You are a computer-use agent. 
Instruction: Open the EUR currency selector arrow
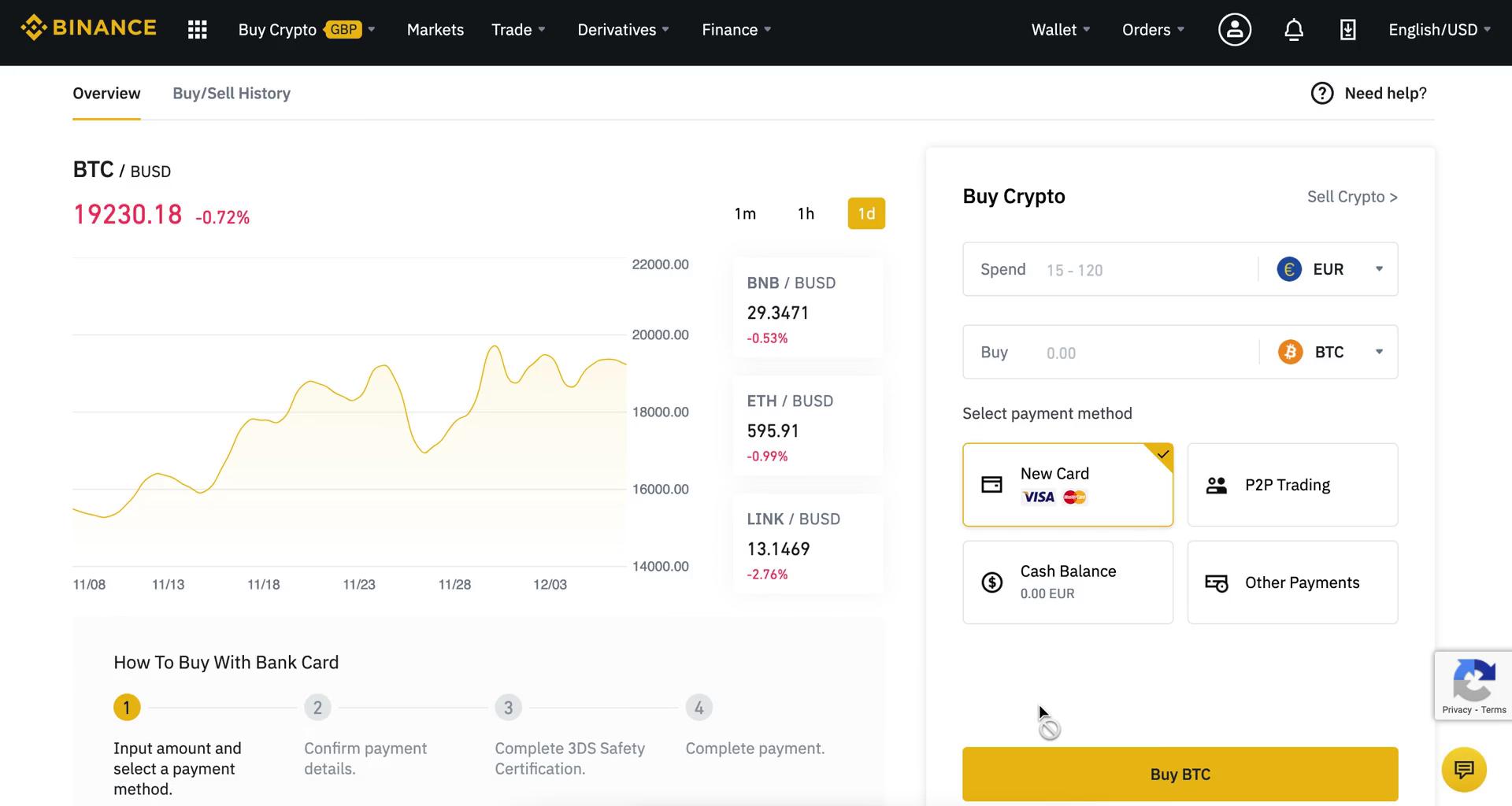click(x=1379, y=269)
